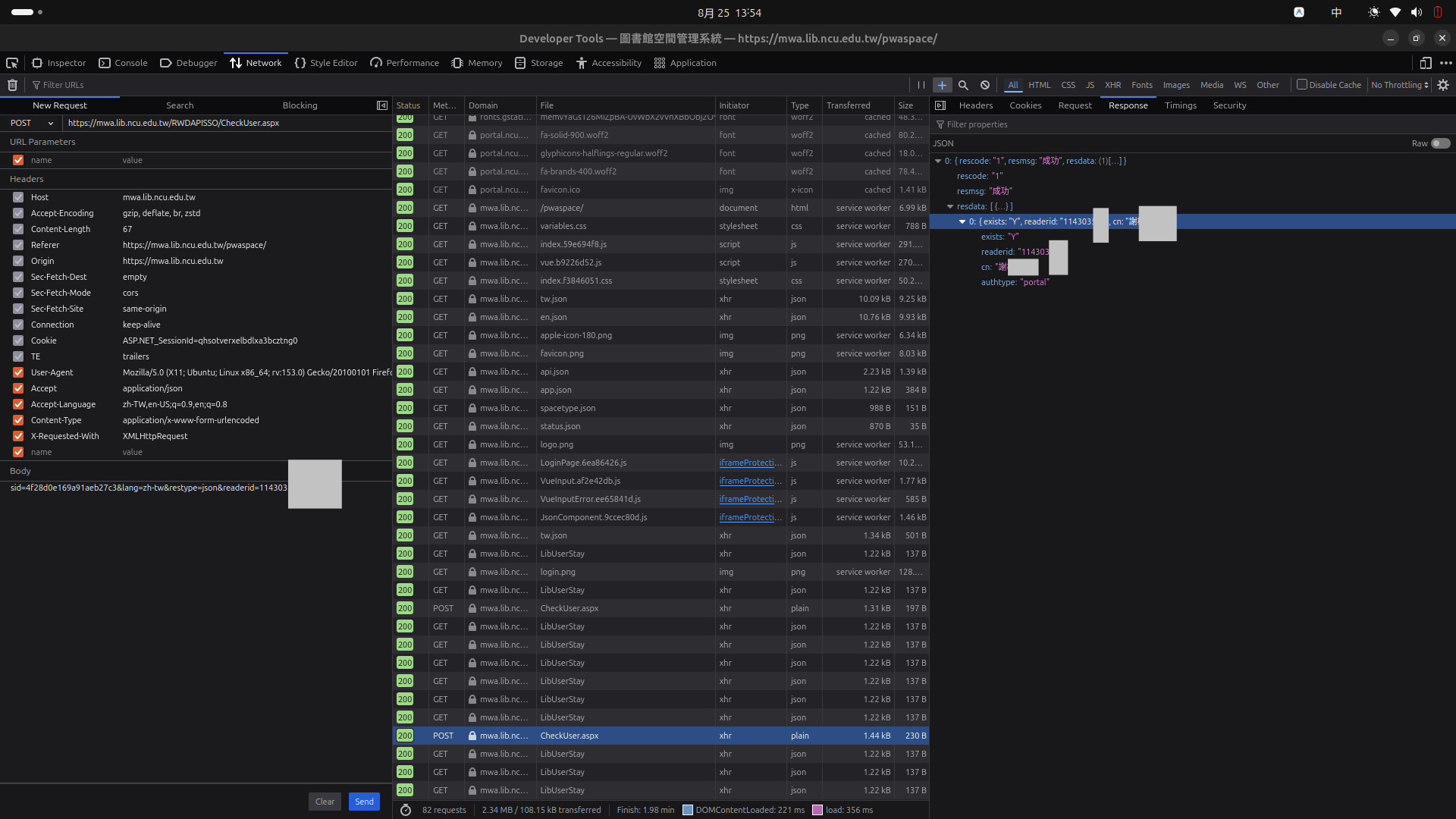Edit the request URL field

[227, 123]
